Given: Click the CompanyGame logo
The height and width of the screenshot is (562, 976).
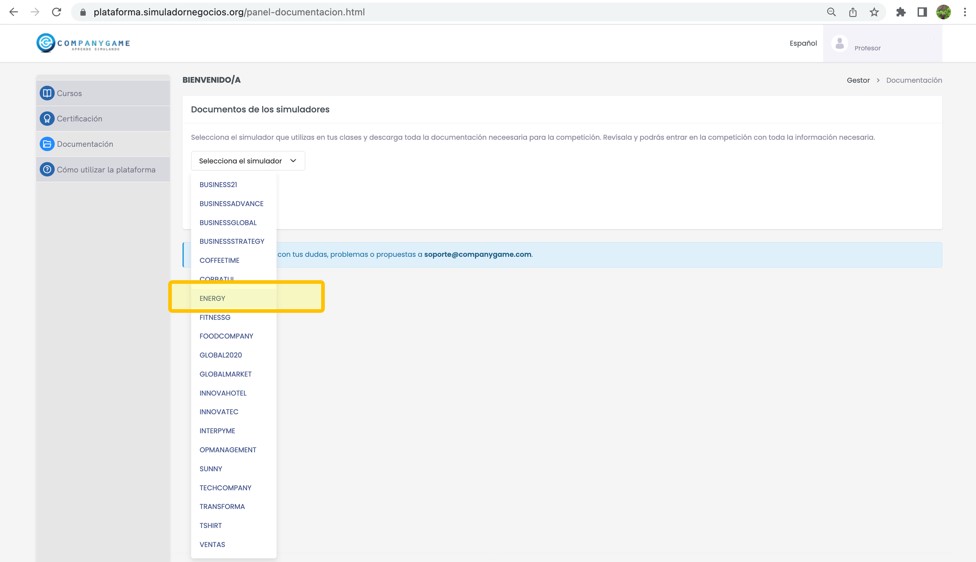Looking at the screenshot, I should (x=83, y=43).
